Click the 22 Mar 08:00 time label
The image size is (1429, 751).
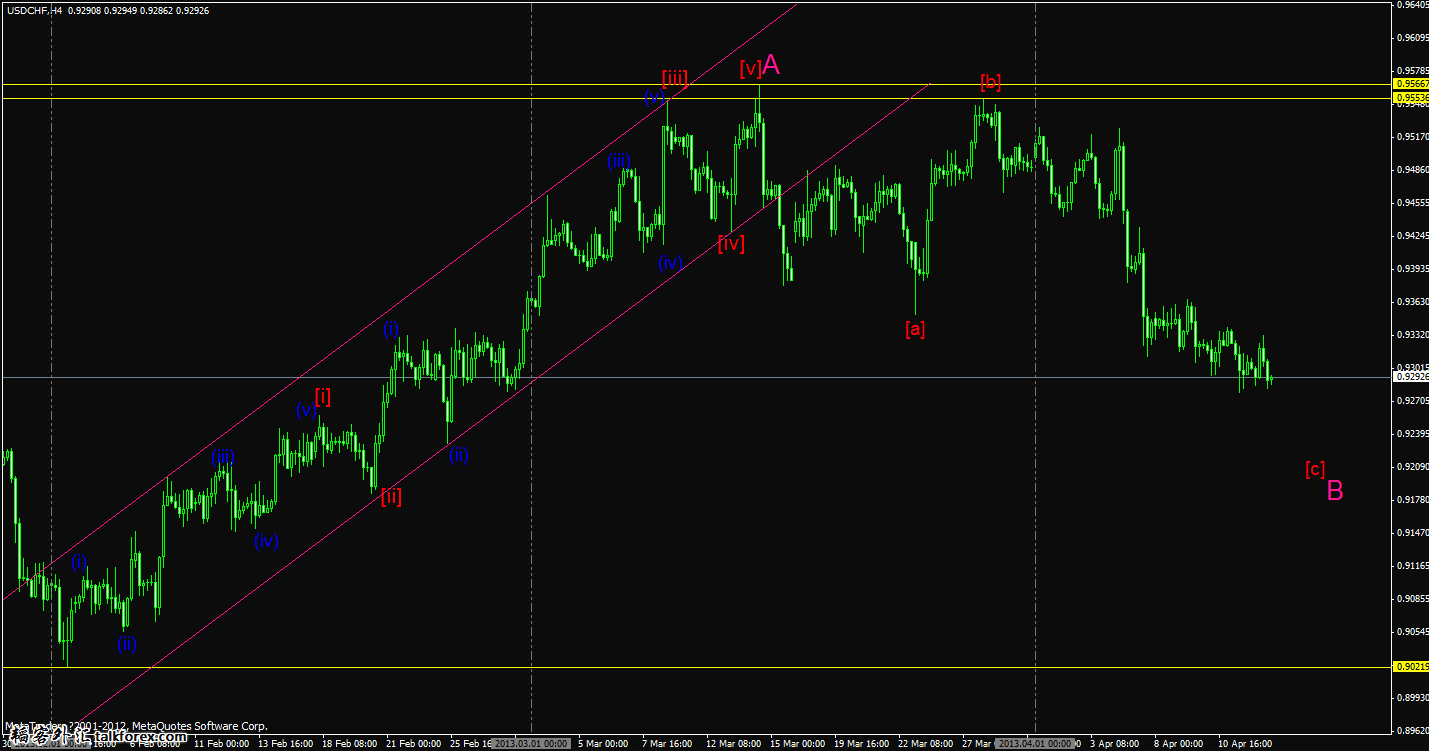(x=925, y=744)
